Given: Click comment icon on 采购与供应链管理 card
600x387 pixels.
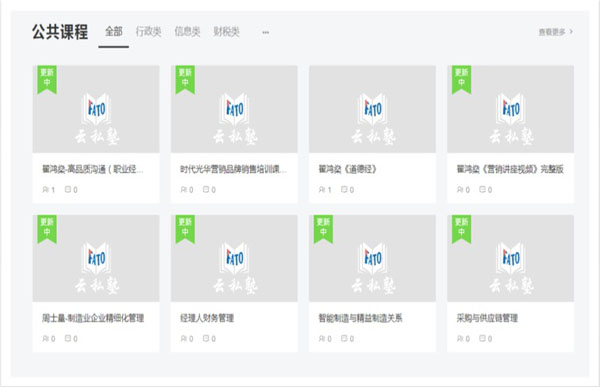Looking at the screenshot, I should pyautogui.click(x=483, y=338).
